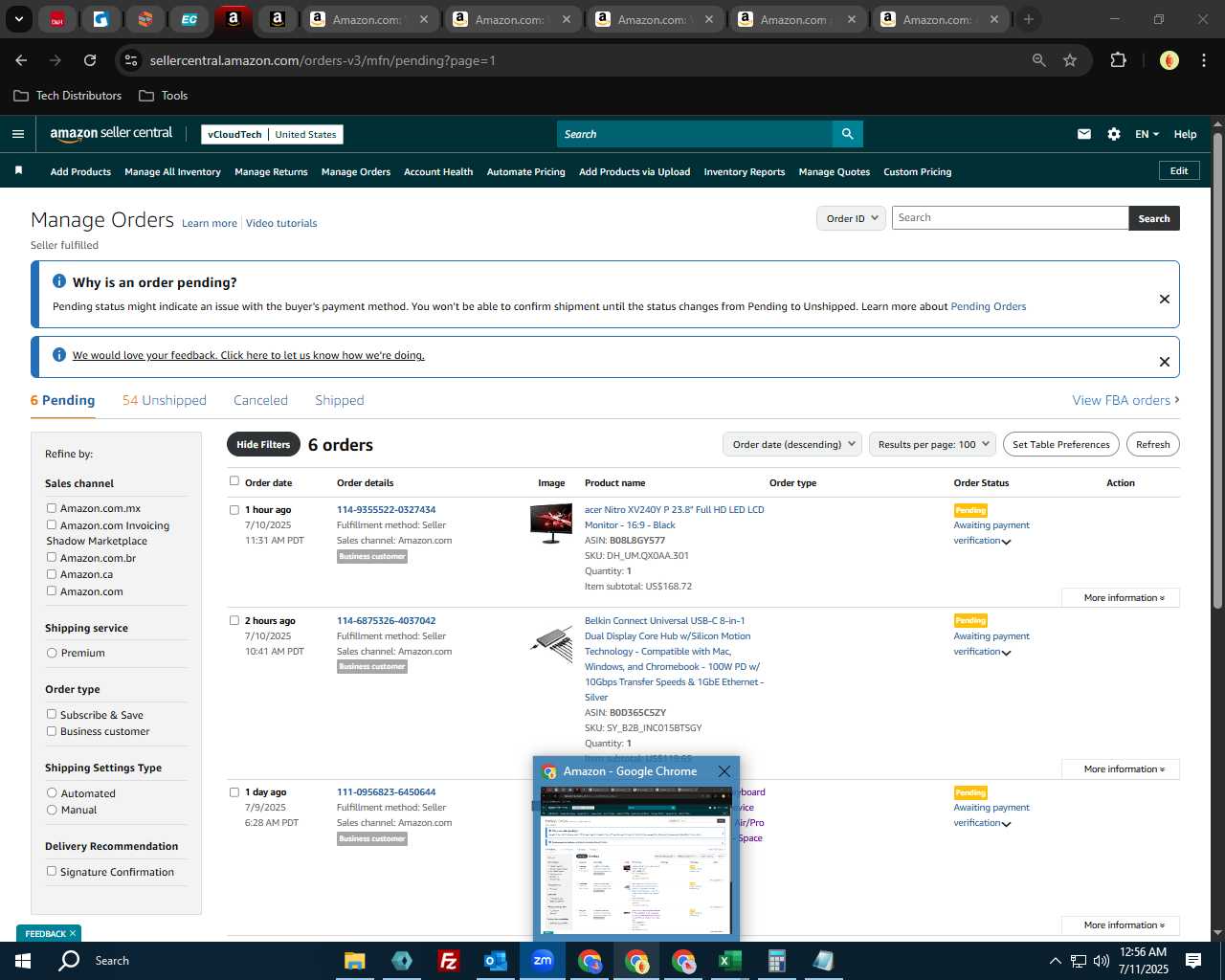
Task: Open Manage All Inventory menu item
Action: [172, 172]
